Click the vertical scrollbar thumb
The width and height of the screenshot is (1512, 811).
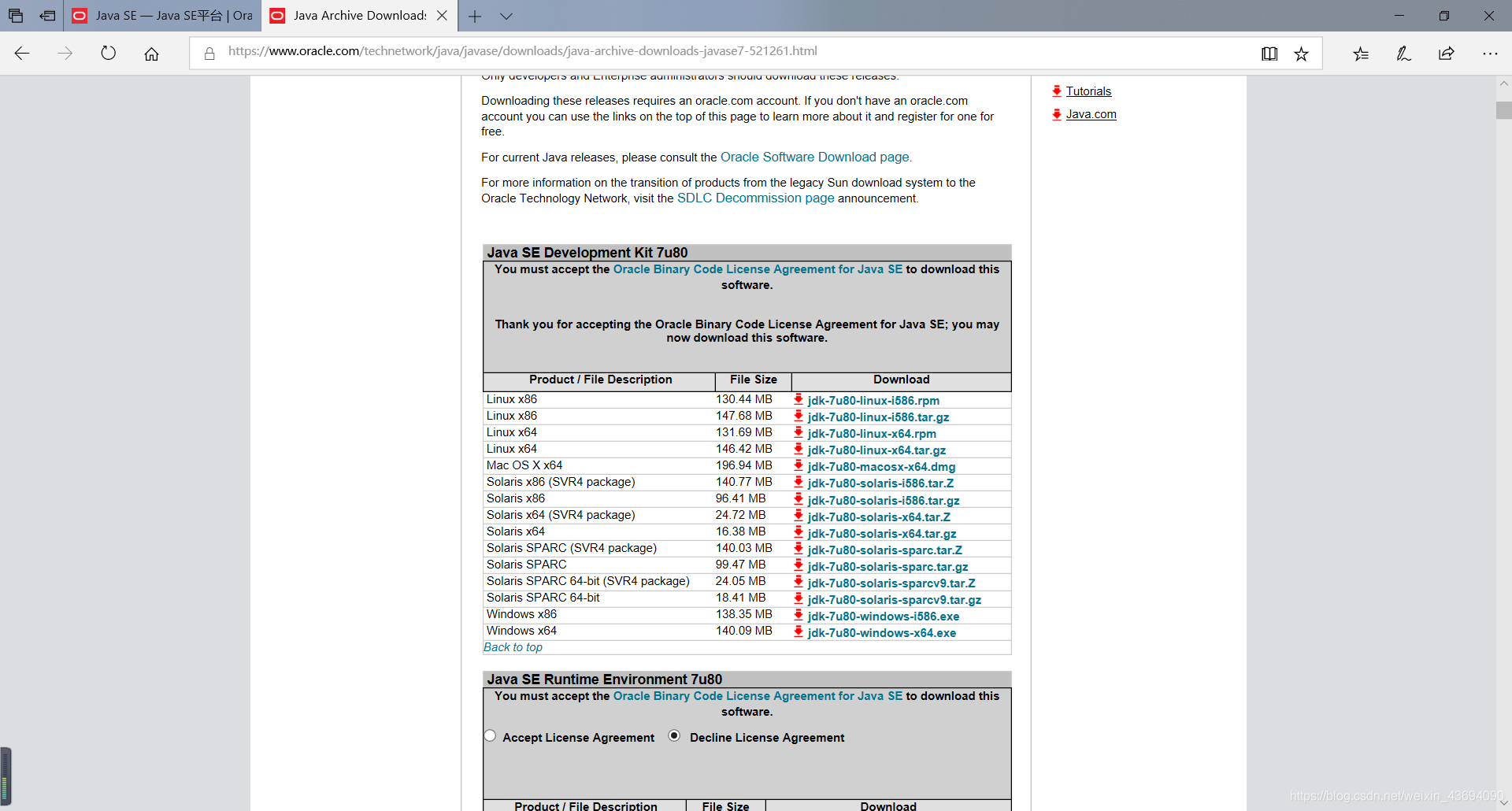[1503, 110]
